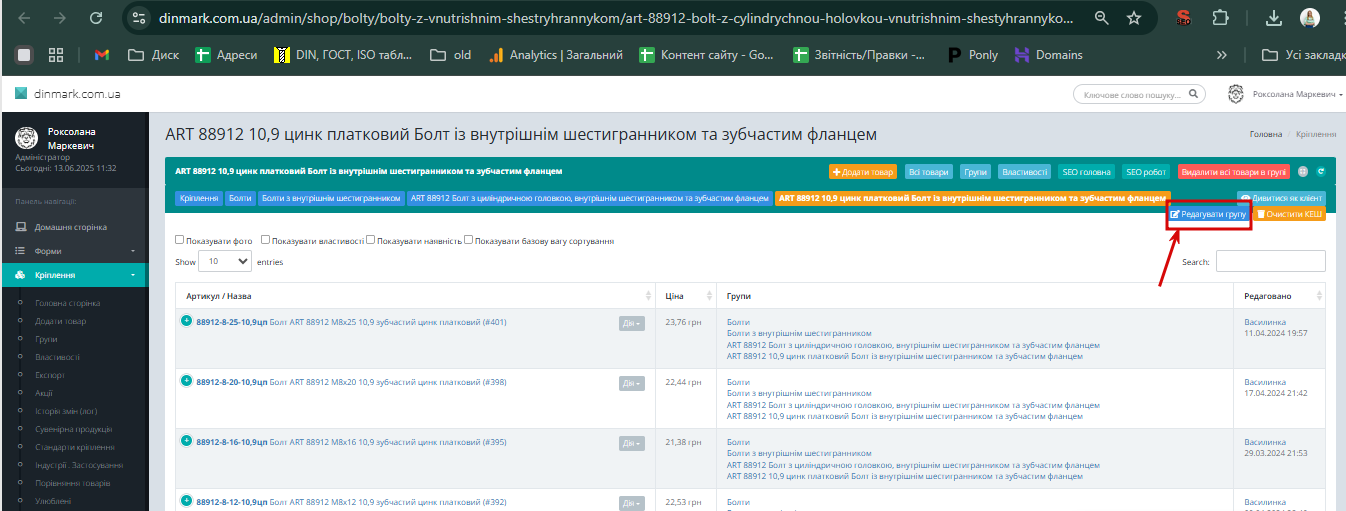Open the Gmail bookmark icon
1346x511 pixels.
[x=101, y=55]
